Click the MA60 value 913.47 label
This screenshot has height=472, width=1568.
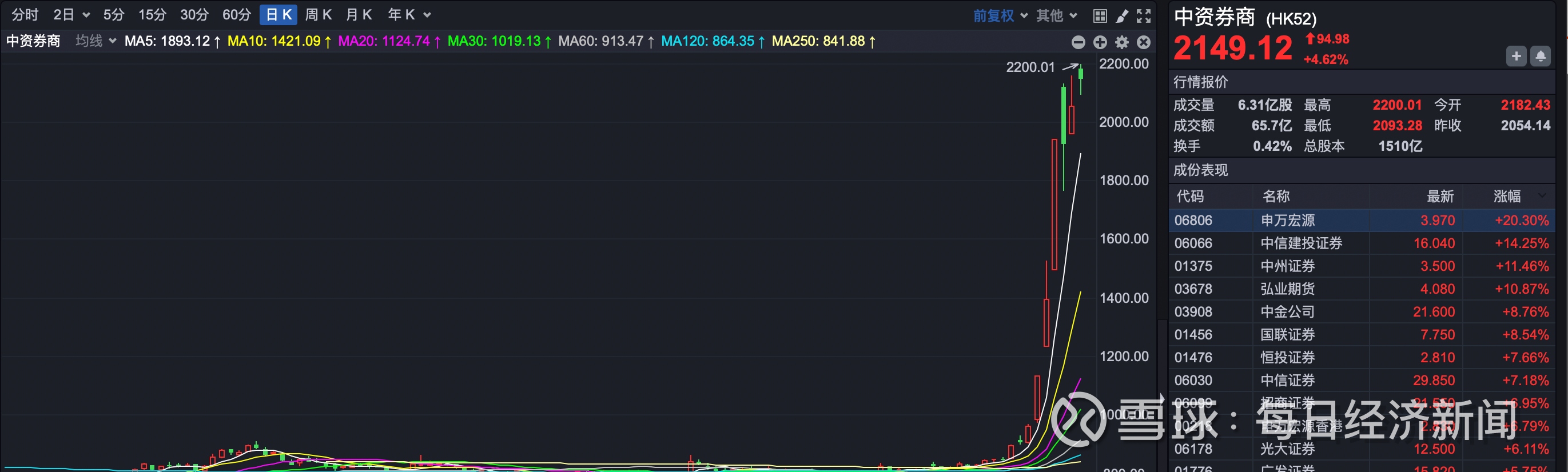coord(606,41)
